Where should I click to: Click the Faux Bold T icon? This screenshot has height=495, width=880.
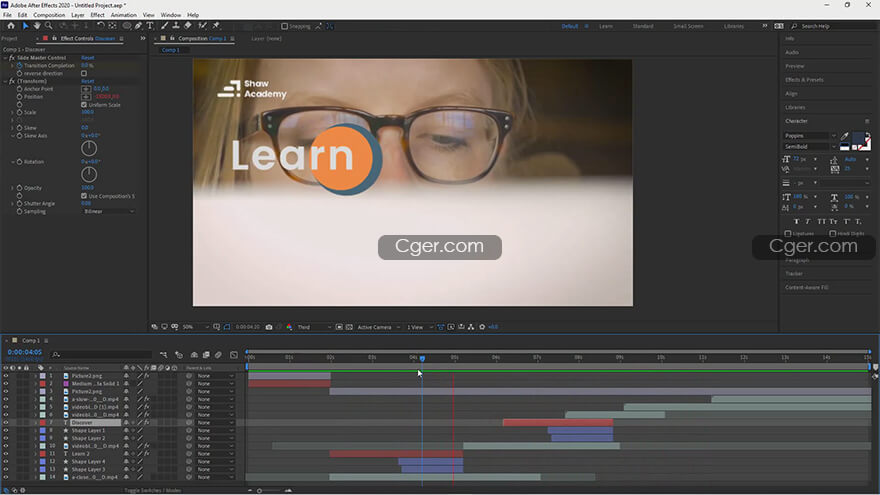coord(796,222)
